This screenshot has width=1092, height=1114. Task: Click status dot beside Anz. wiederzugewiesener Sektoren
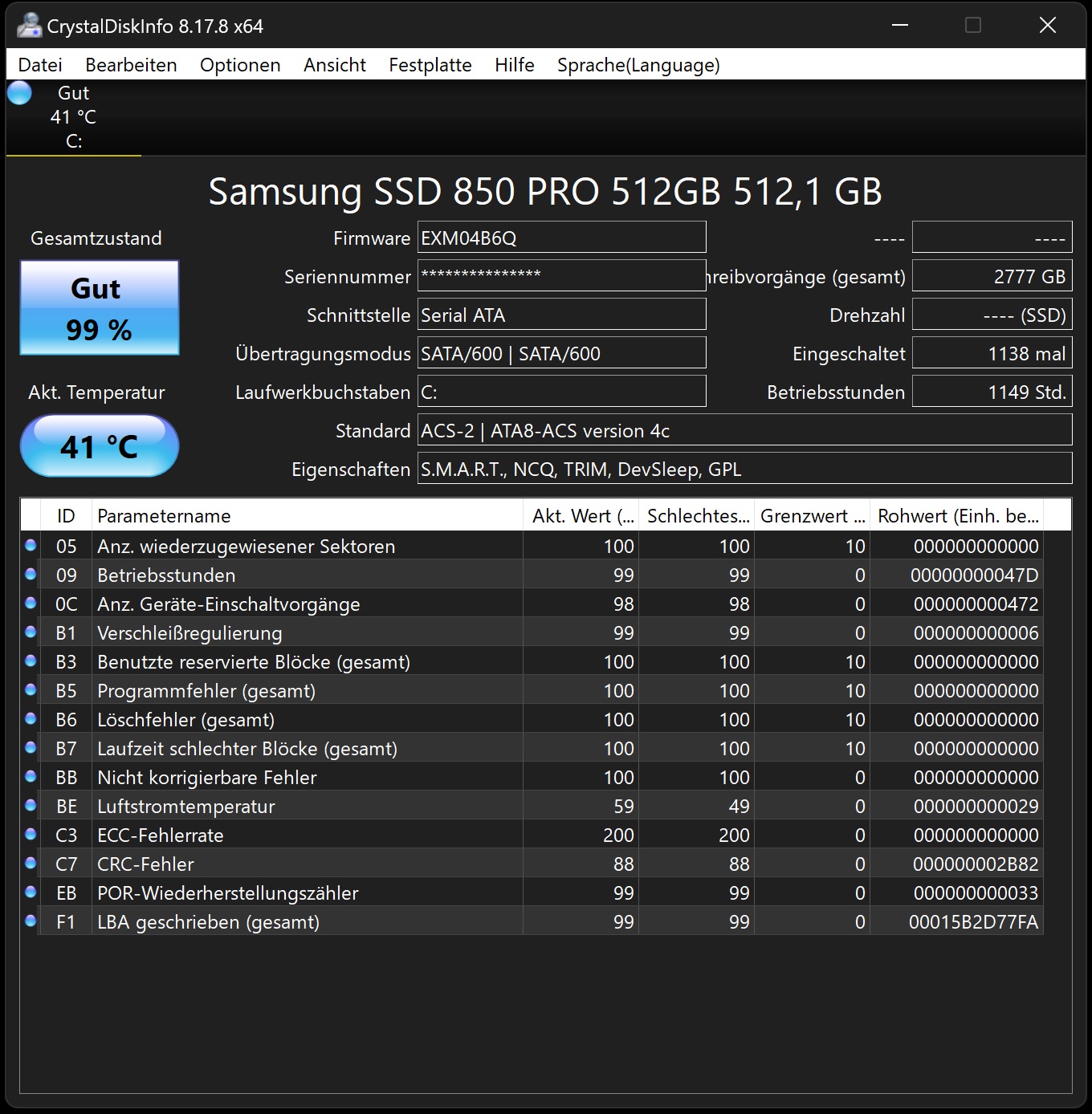tap(31, 544)
